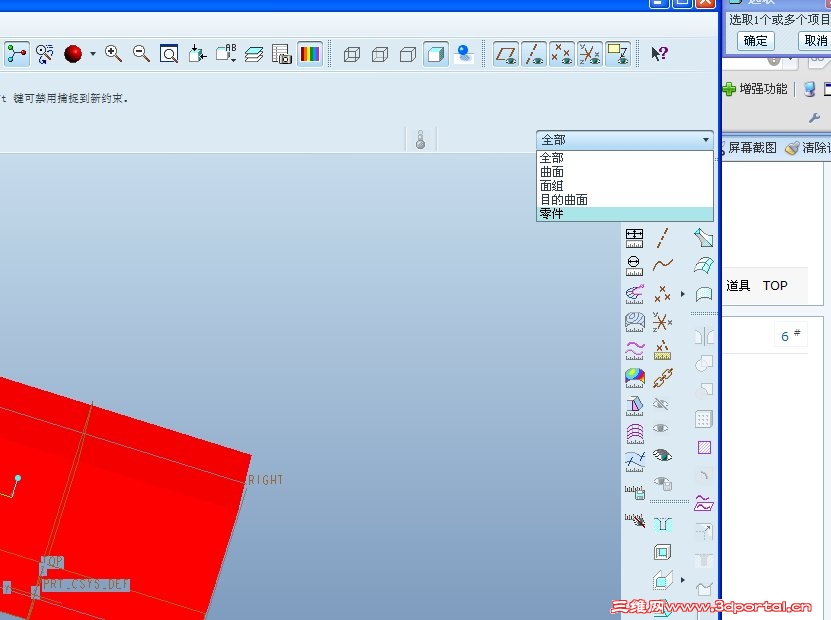
Task: Open the curvature analysis tool
Action: [634, 294]
